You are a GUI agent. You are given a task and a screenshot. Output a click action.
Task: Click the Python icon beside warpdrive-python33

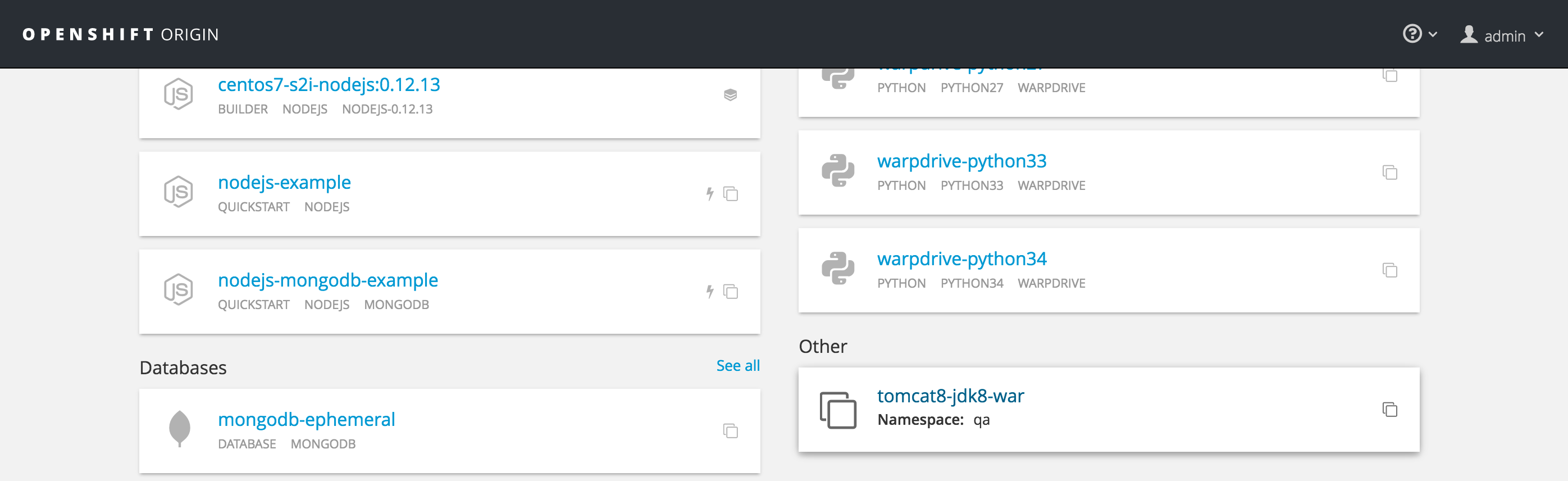click(x=838, y=170)
